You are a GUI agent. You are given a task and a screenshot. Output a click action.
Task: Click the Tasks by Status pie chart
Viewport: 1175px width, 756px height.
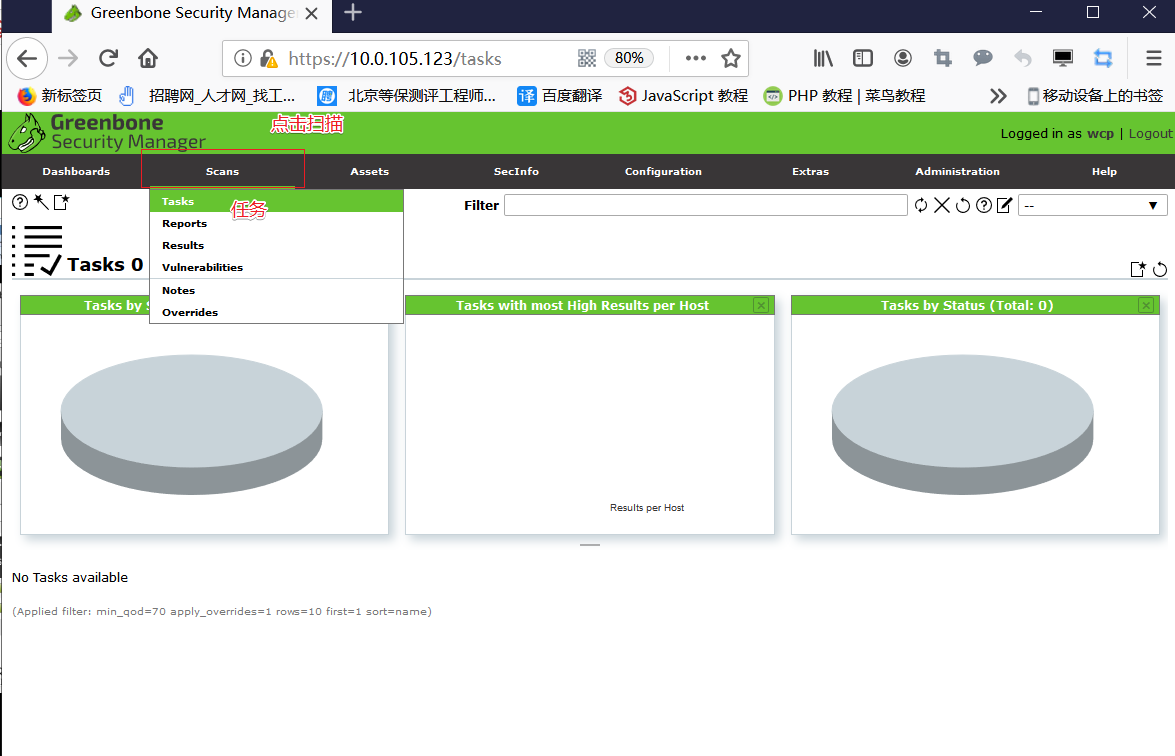[962, 424]
